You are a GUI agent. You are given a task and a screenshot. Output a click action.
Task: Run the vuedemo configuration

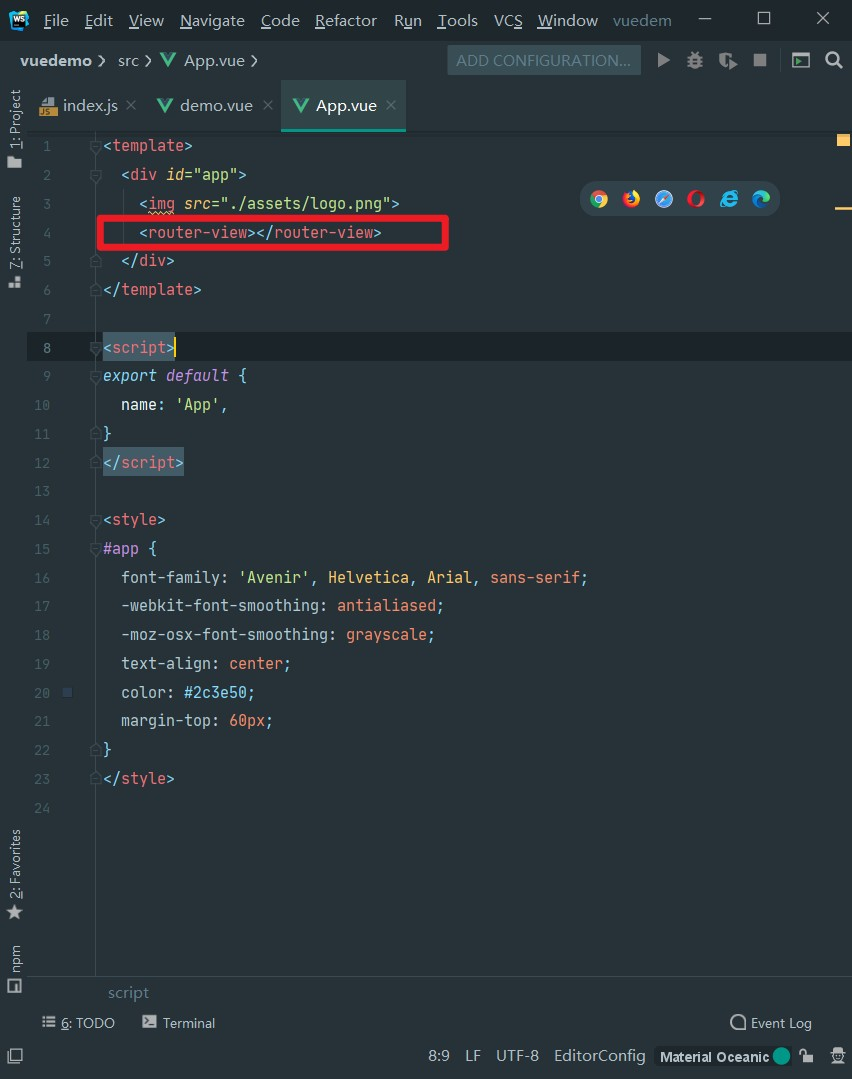click(664, 60)
